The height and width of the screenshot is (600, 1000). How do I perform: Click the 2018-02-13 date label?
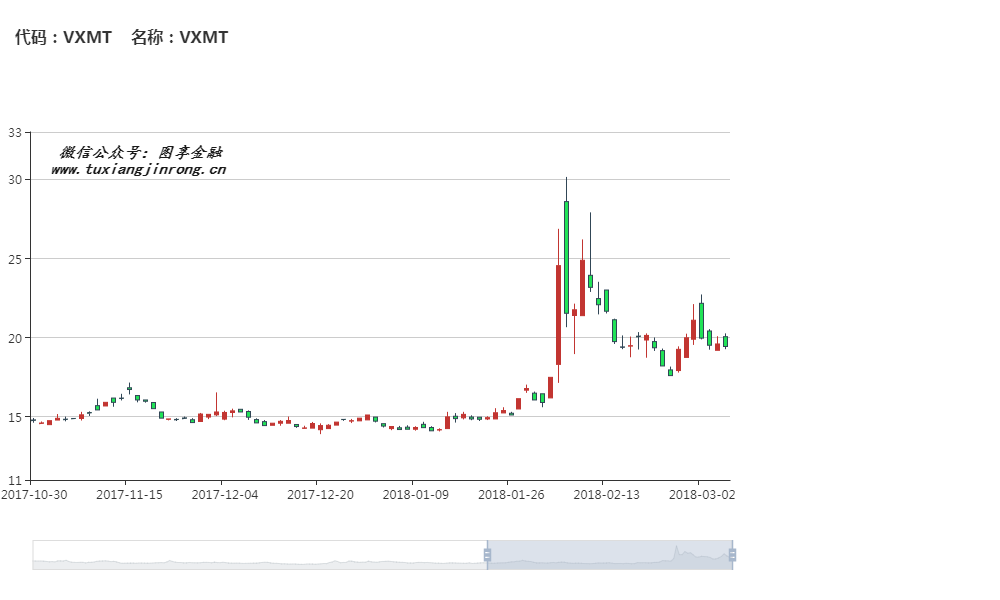pyautogui.click(x=603, y=494)
